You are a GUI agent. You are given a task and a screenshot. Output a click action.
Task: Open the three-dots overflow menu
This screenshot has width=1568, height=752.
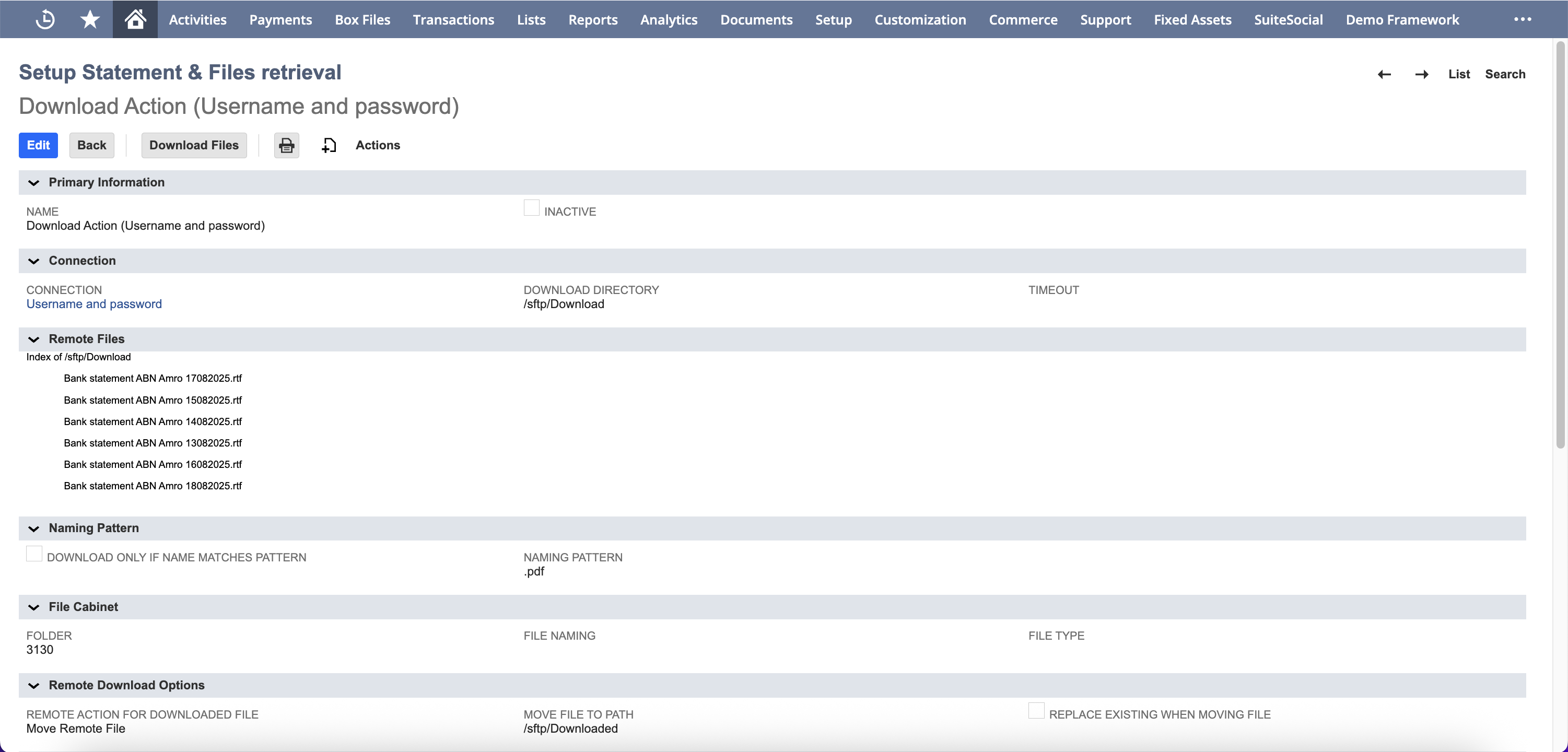tap(1523, 19)
